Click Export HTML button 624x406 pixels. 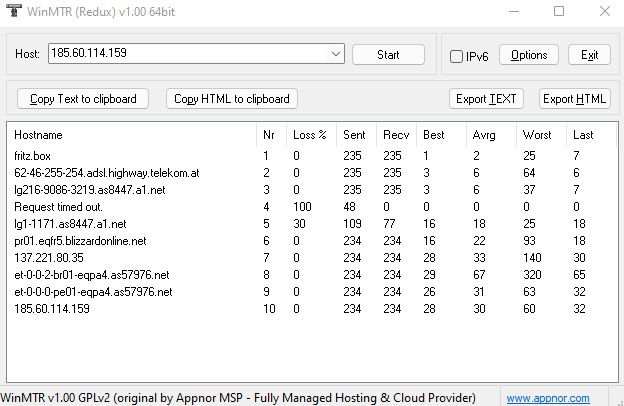click(x=574, y=98)
